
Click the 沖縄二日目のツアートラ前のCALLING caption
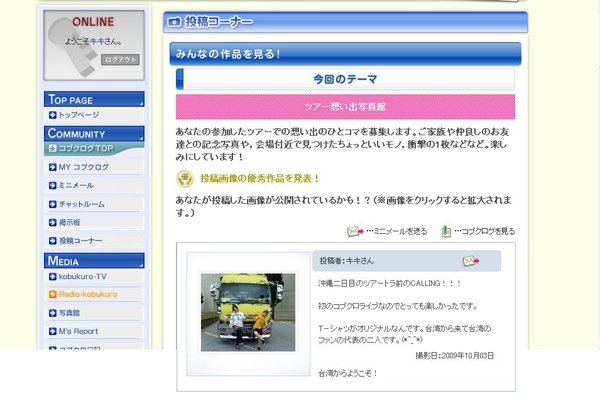coord(390,284)
